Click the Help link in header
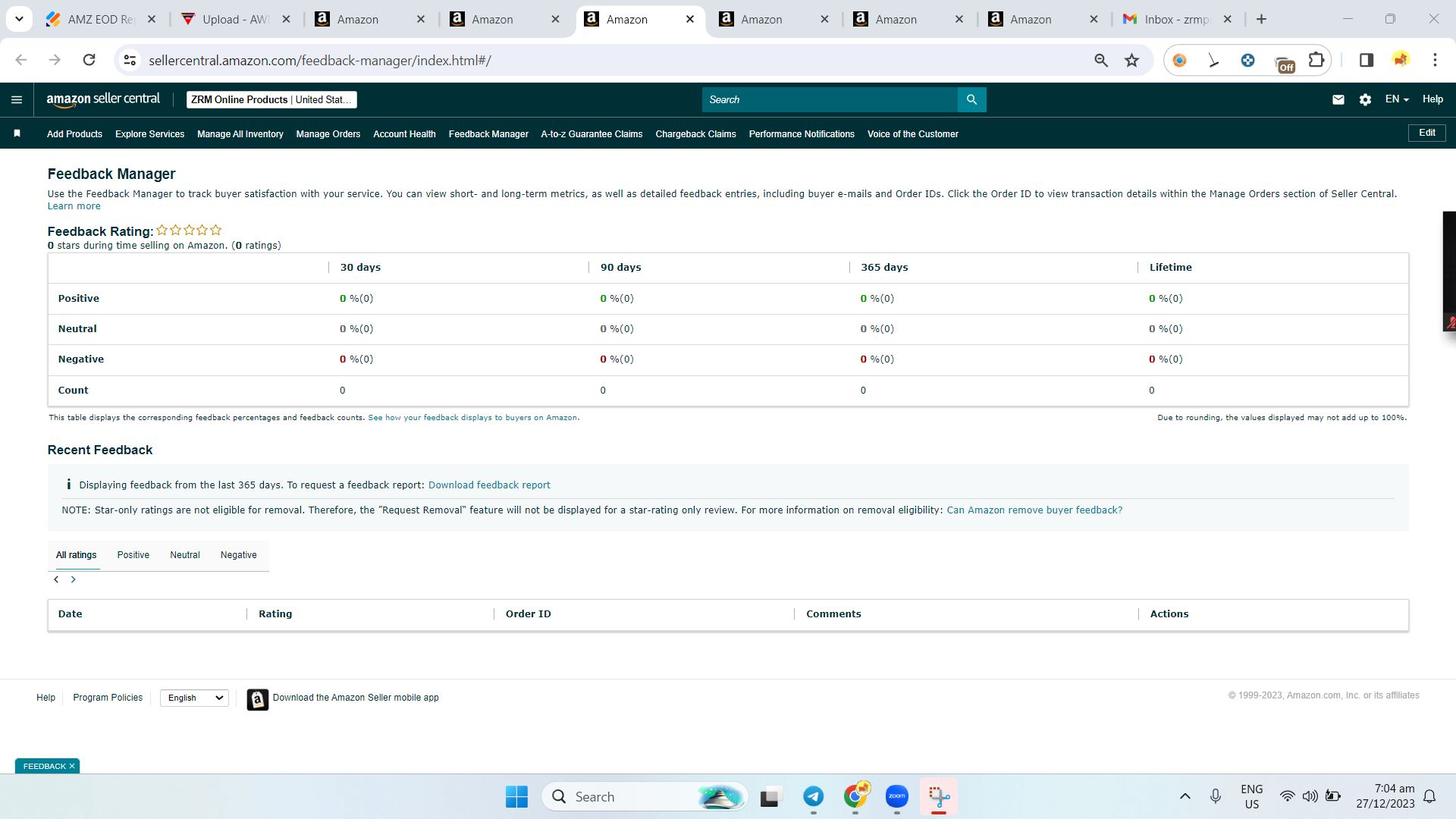The width and height of the screenshot is (1456, 819). pyautogui.click(x=1432, y=99)
